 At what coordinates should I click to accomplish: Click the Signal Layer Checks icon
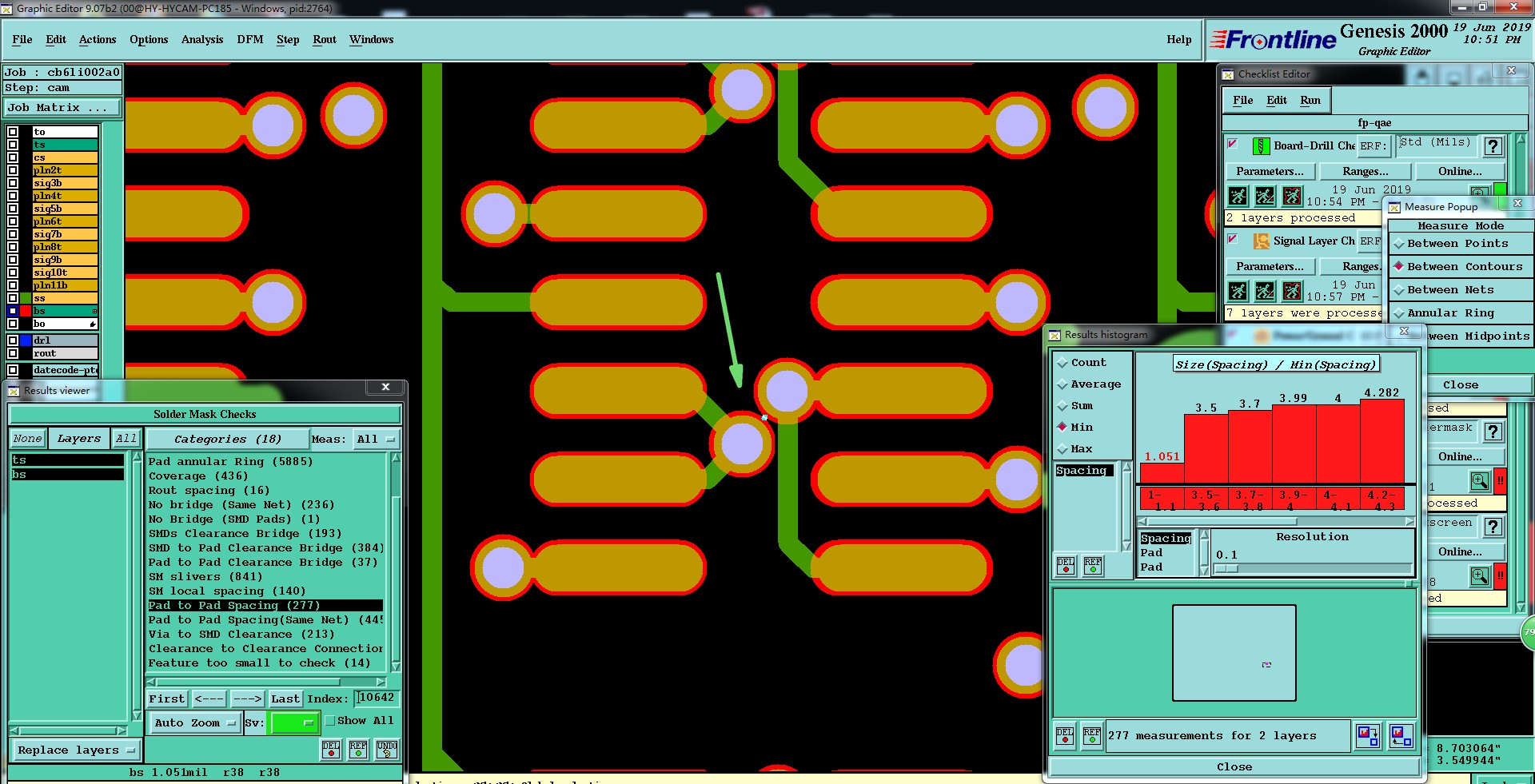click(x=1261, y=241)
